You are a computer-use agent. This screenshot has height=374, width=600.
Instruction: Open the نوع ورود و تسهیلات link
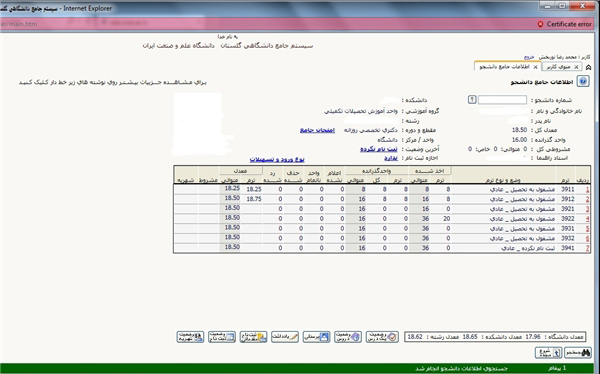[x=277, y=159]
